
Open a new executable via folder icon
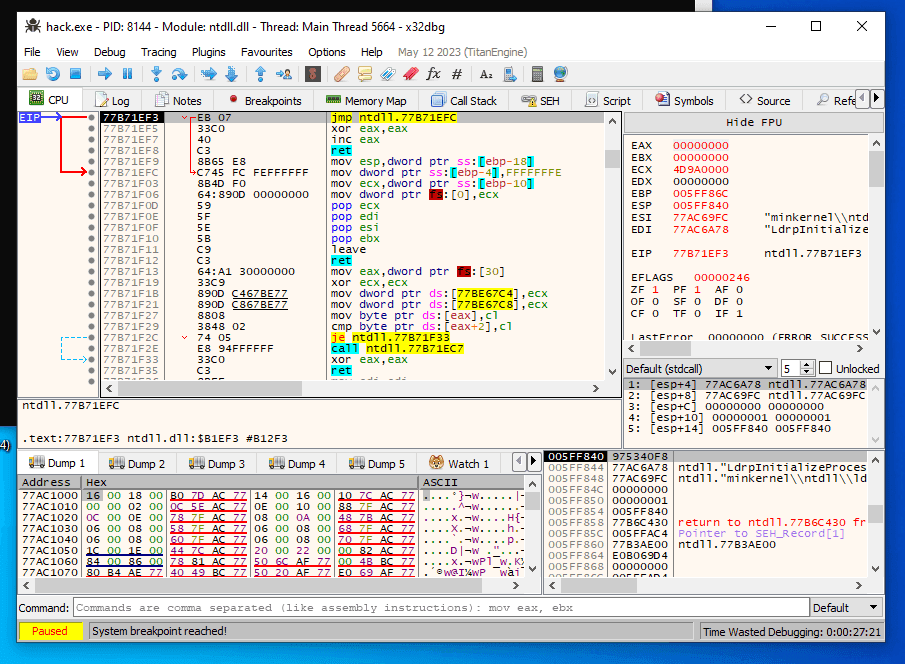[28, 73]
